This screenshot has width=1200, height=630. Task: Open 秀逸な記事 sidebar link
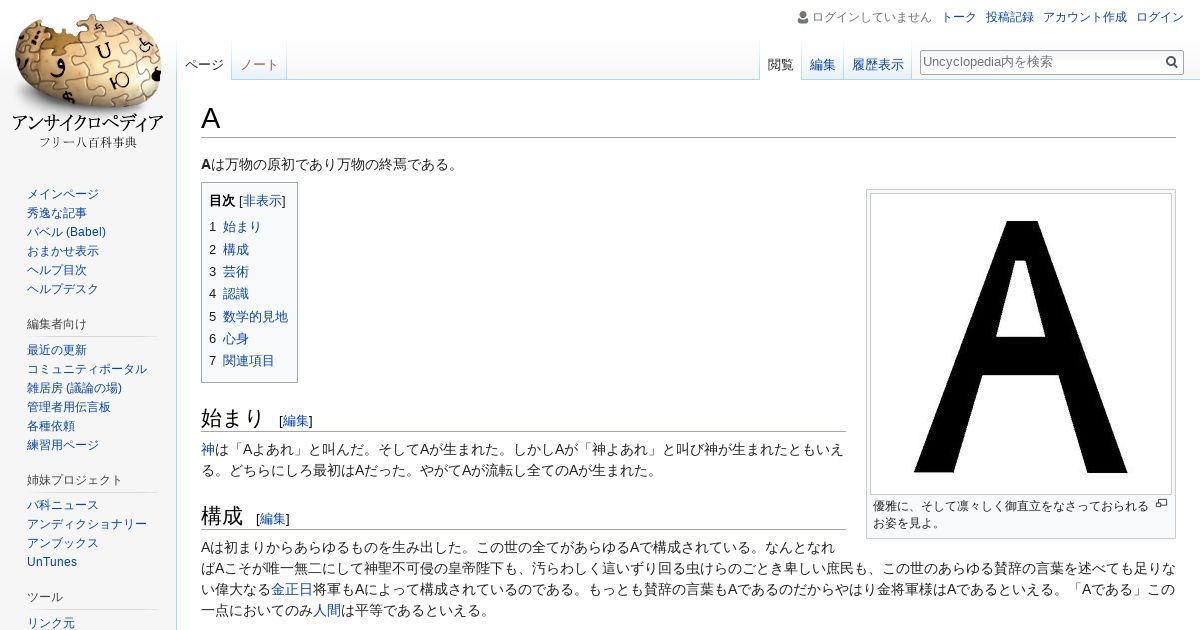click(57, 213)
